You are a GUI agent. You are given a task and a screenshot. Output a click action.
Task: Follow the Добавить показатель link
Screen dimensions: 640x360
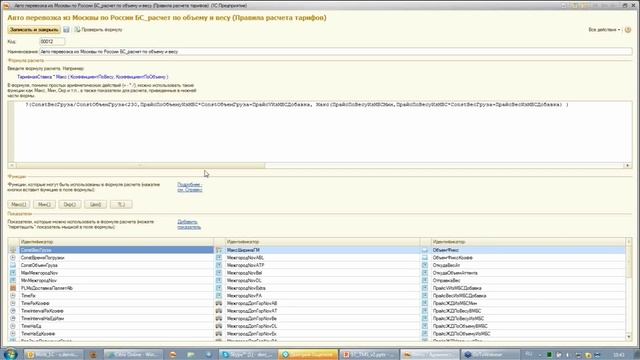[189, 224]
